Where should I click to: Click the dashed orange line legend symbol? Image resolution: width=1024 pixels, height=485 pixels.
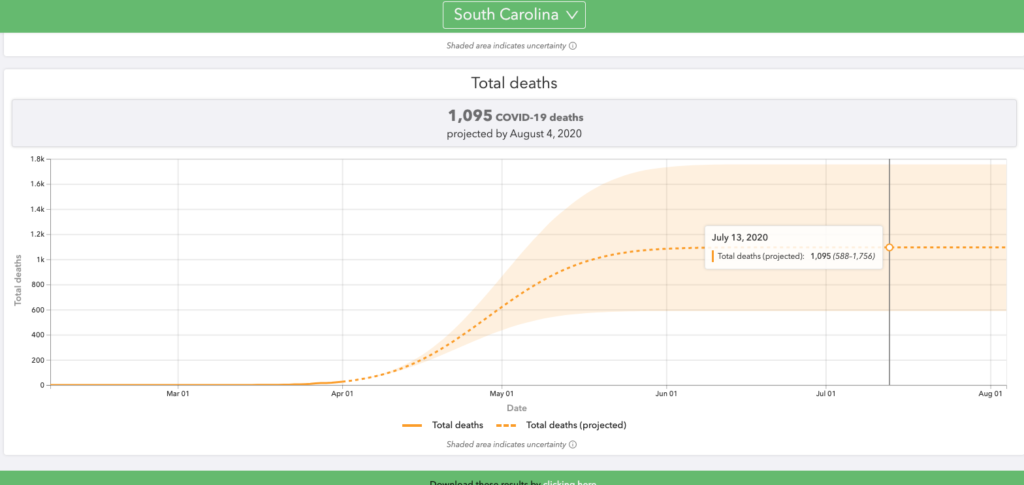coord(505,425)
